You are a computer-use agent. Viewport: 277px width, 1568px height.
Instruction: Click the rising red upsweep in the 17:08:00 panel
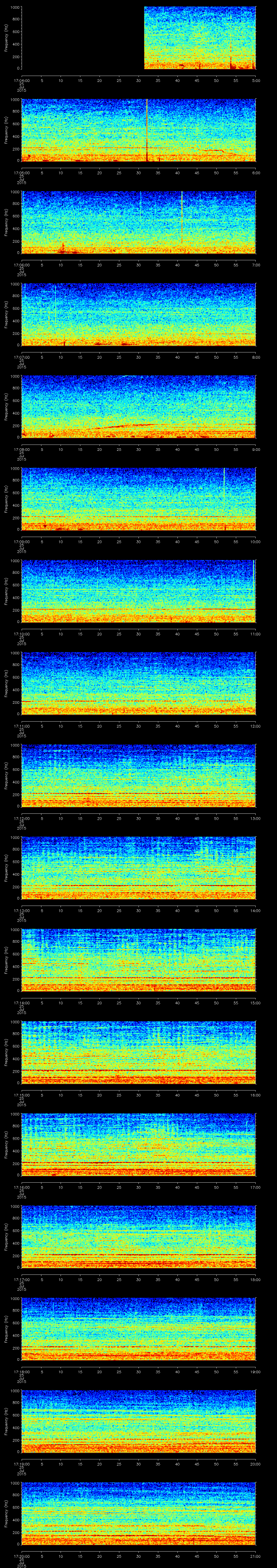[125, 426]
